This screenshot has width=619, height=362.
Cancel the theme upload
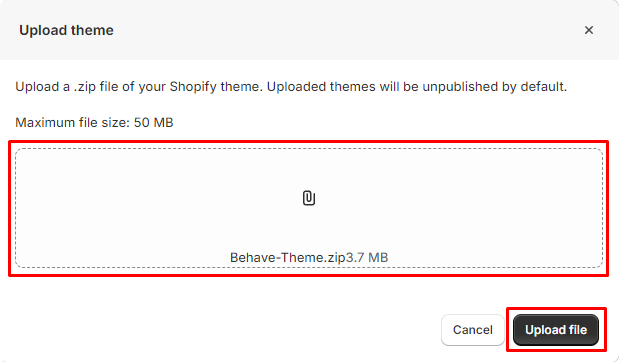(473, 330)
